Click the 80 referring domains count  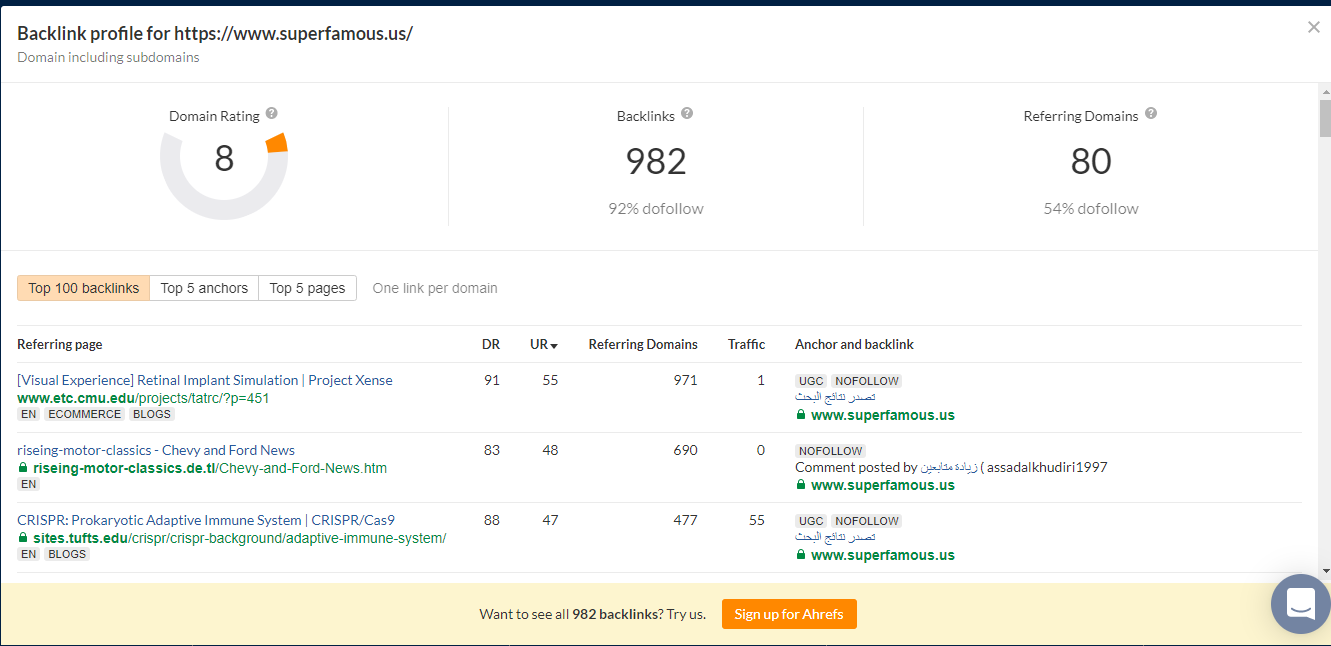1091,161
